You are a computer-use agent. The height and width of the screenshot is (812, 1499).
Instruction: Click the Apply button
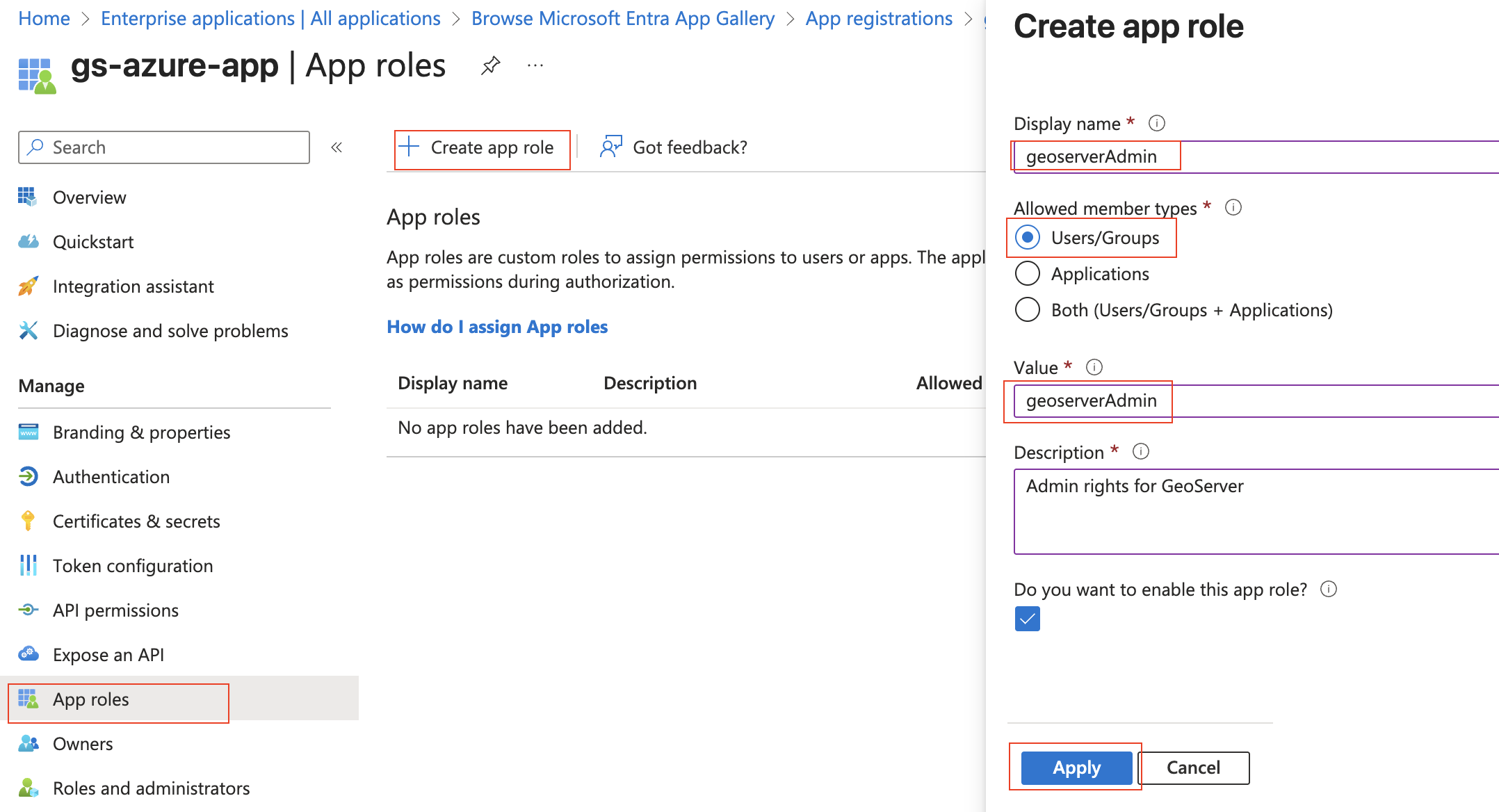1076,768
